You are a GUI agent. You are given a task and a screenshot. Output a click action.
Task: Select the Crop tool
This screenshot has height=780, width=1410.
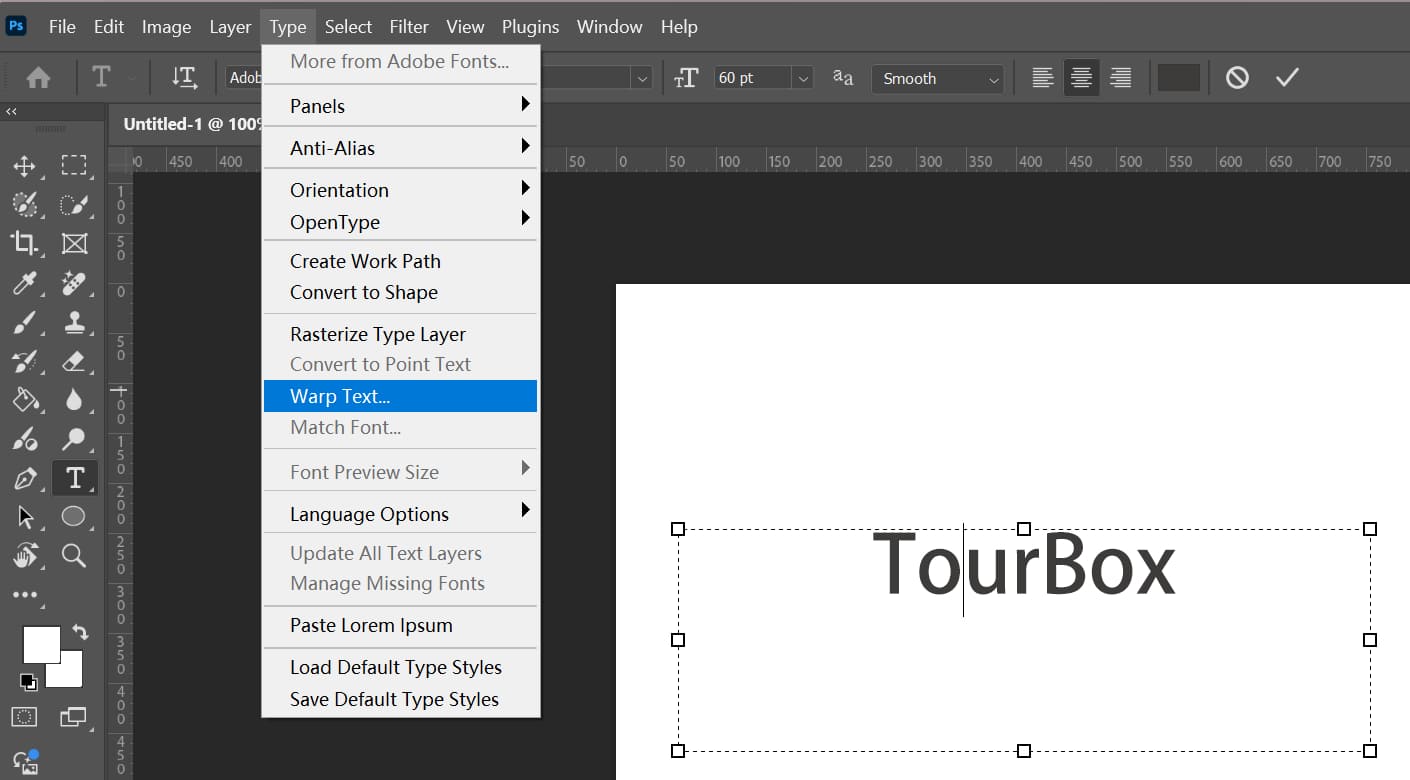[x=27, y=243]
